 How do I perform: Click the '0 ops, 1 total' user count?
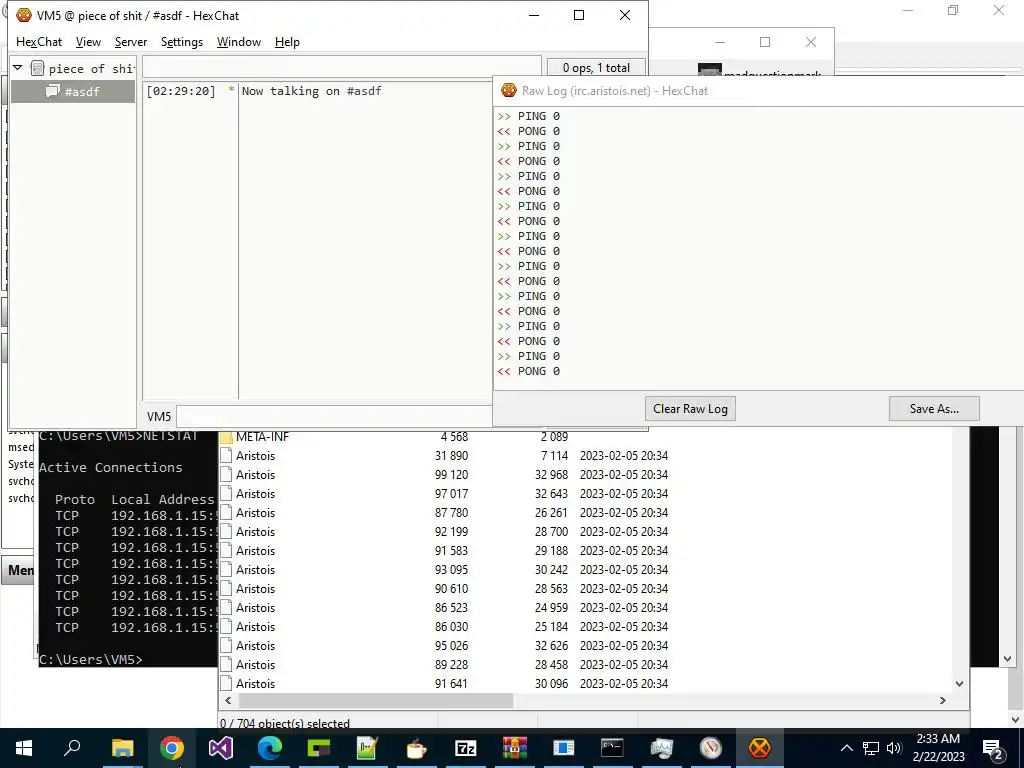click(x=596, y=68)
